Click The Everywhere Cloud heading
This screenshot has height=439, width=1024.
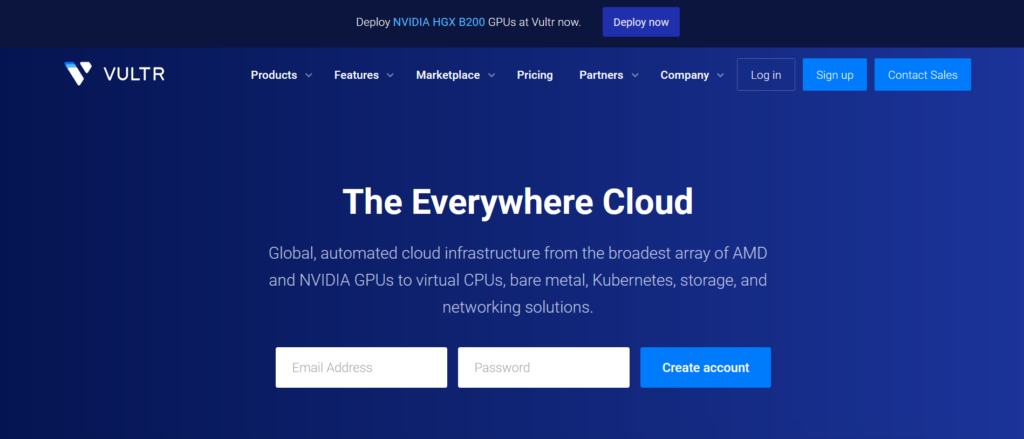pos(517,201)
